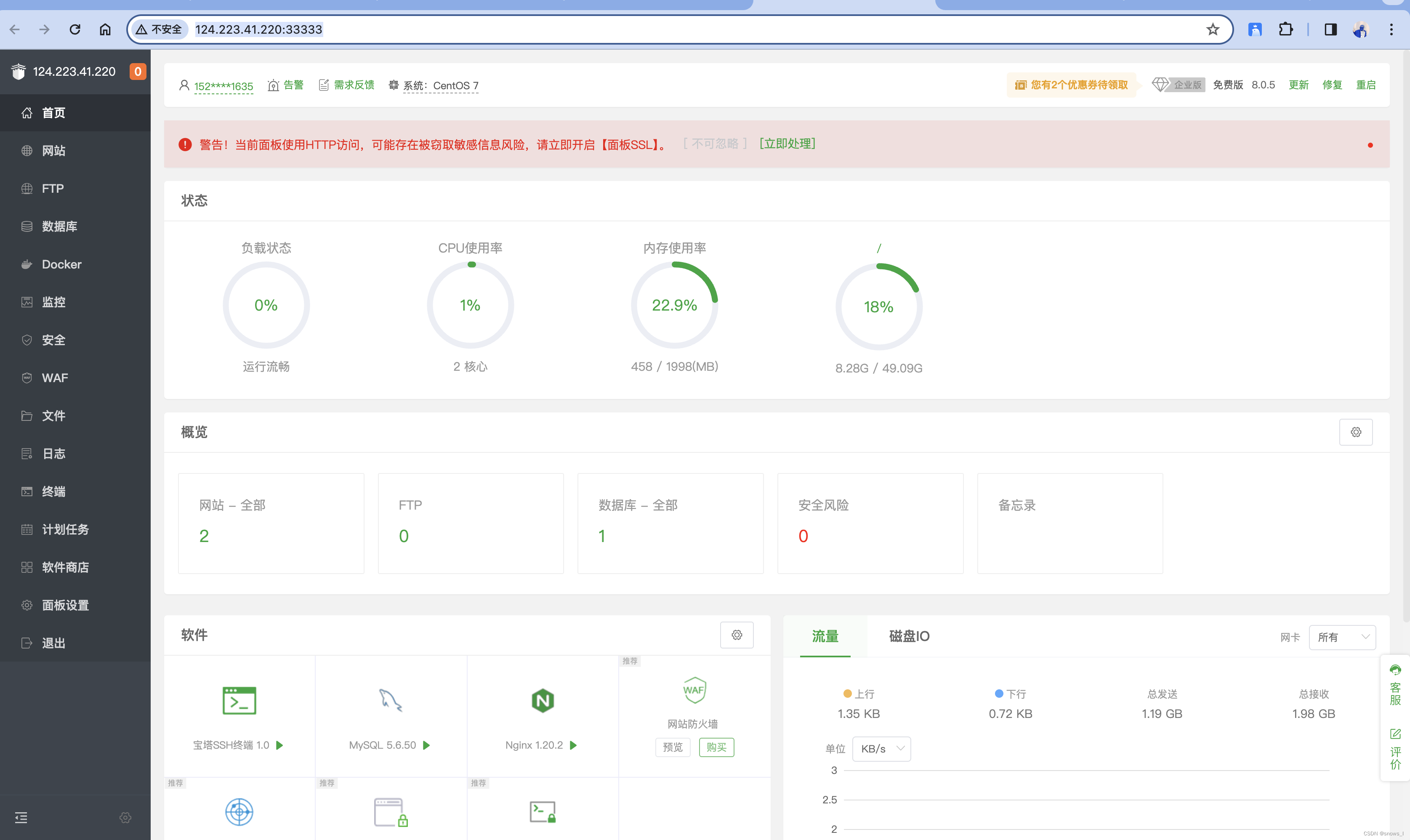This screenshot has height=840, width=1410.
Task: Open 宝塔SSH终端 1.0 software icon
Action: (x=239, y=701)
